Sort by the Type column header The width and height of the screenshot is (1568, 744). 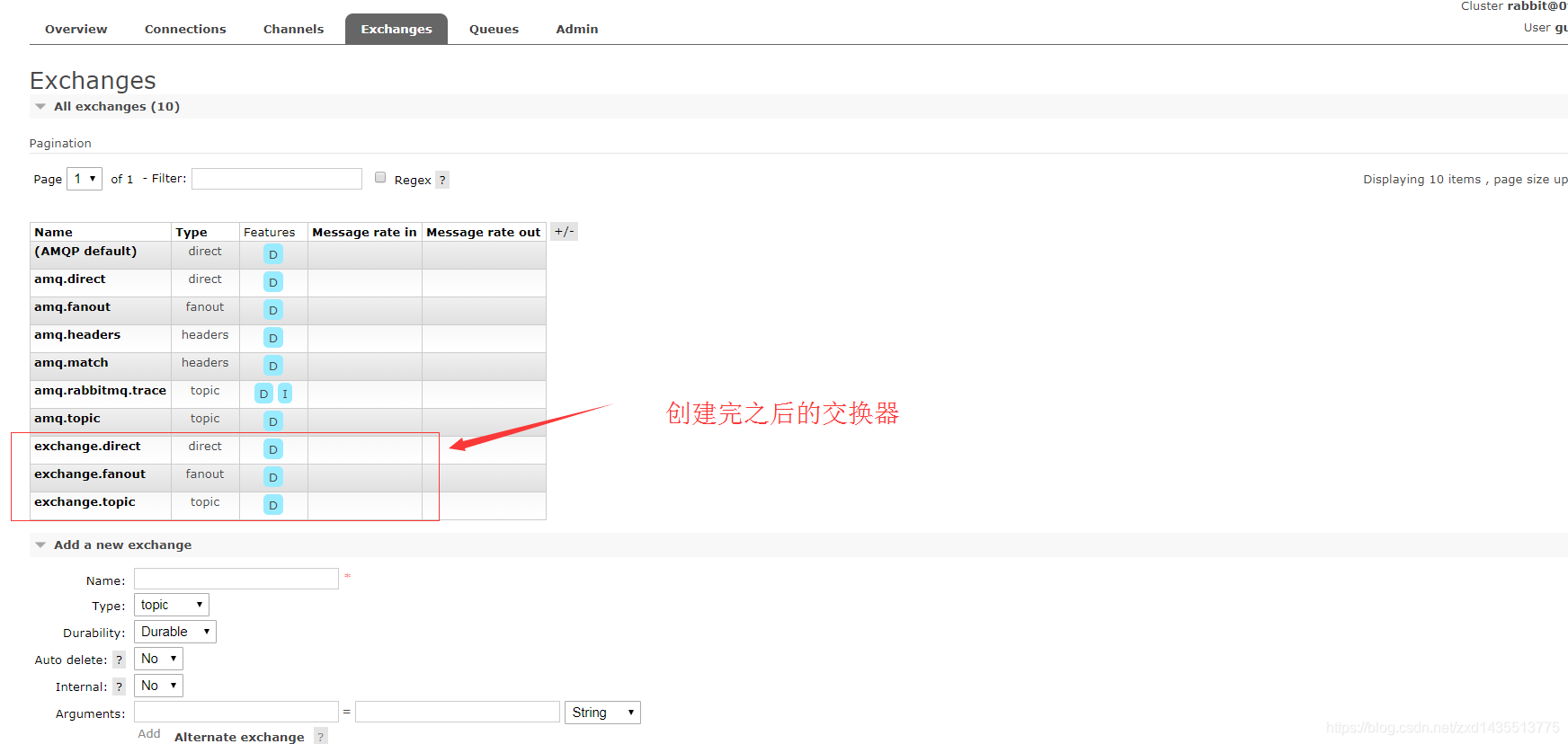click(x=192, y=232)
